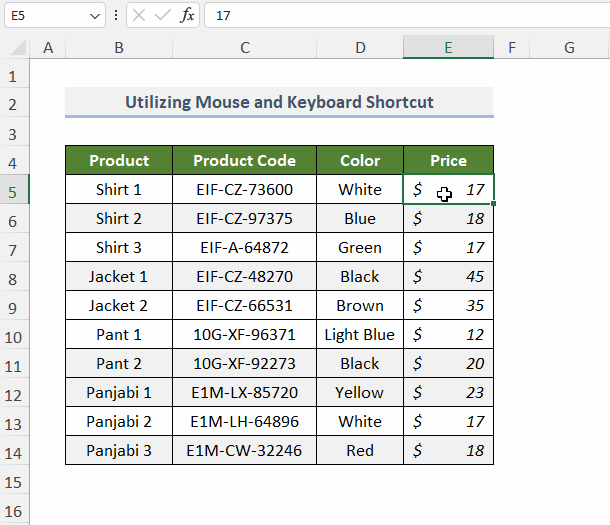610x525 pixels.
Task: Click the Product Code header cell
Action: click(244, 160)
